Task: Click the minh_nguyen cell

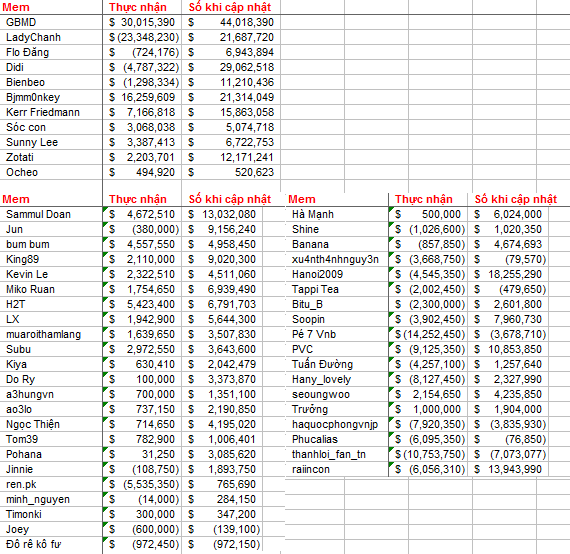Action: tap(51, 499)
